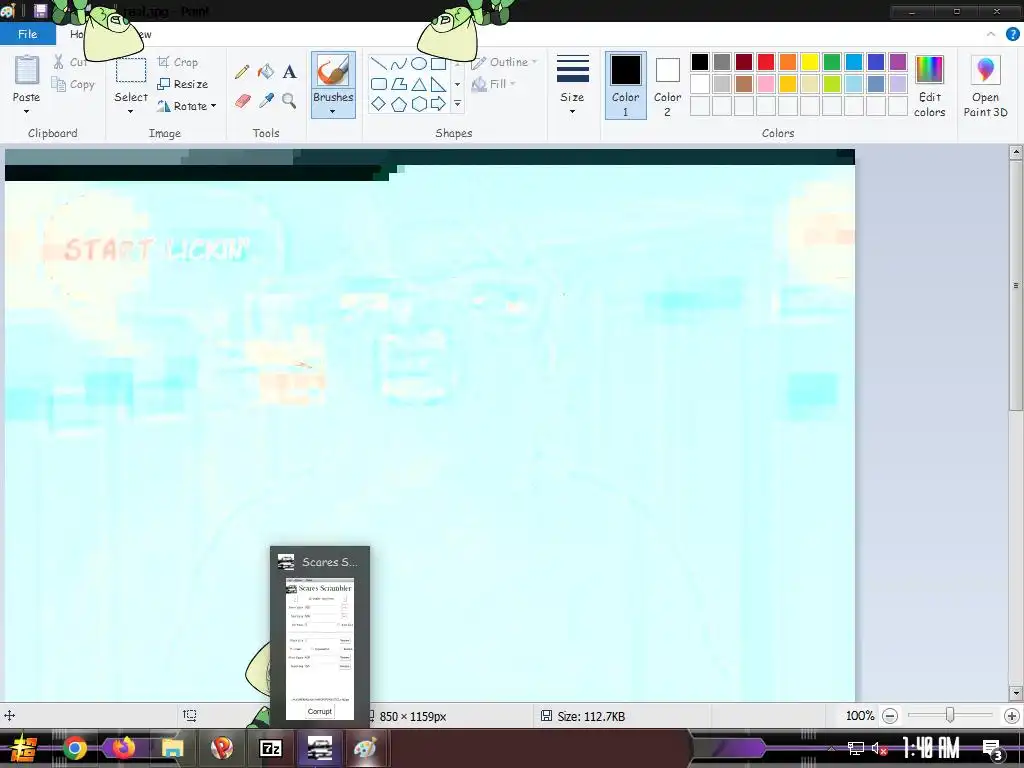Click the Resize button
The height and width of the screenshot is (768, 1024).
pyautogui.click(x=183, y=84)
